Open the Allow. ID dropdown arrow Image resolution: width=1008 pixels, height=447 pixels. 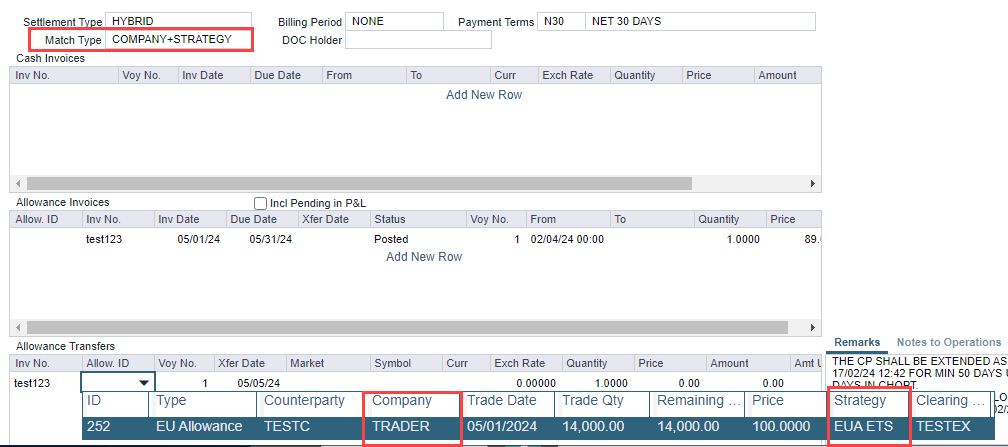[144, 382]
